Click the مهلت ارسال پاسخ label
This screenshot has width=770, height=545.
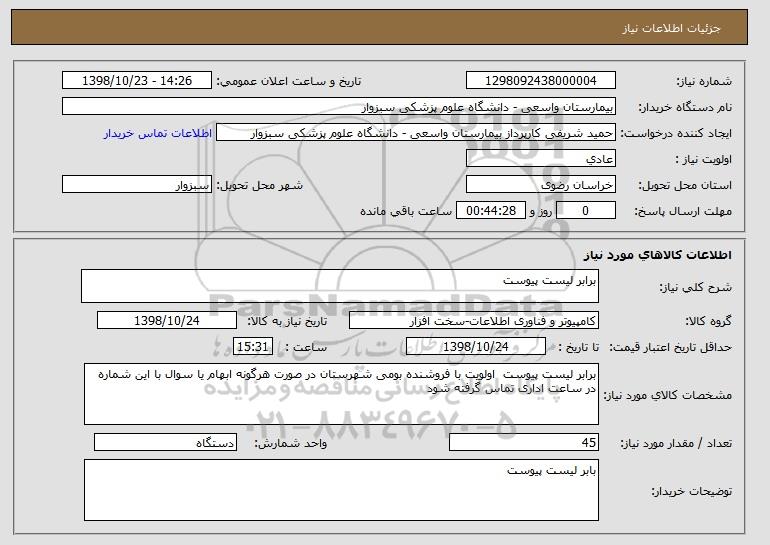point(683,211)
